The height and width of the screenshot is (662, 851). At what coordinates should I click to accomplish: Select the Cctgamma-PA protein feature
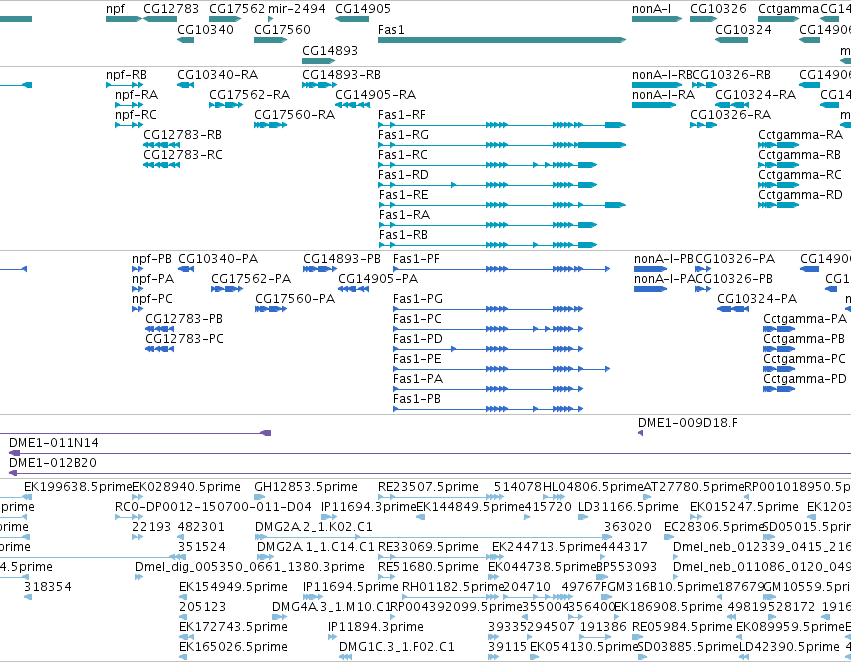click(x=779, y=329)
